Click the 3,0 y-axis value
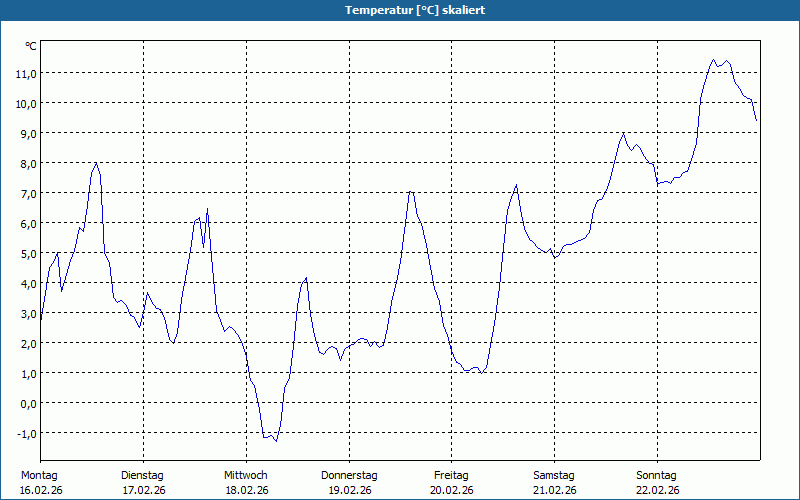800x500 pixels. point(28,314)
